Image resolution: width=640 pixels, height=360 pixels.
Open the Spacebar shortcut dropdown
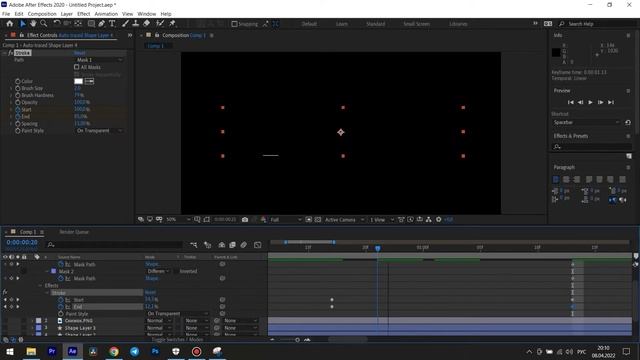586,122
